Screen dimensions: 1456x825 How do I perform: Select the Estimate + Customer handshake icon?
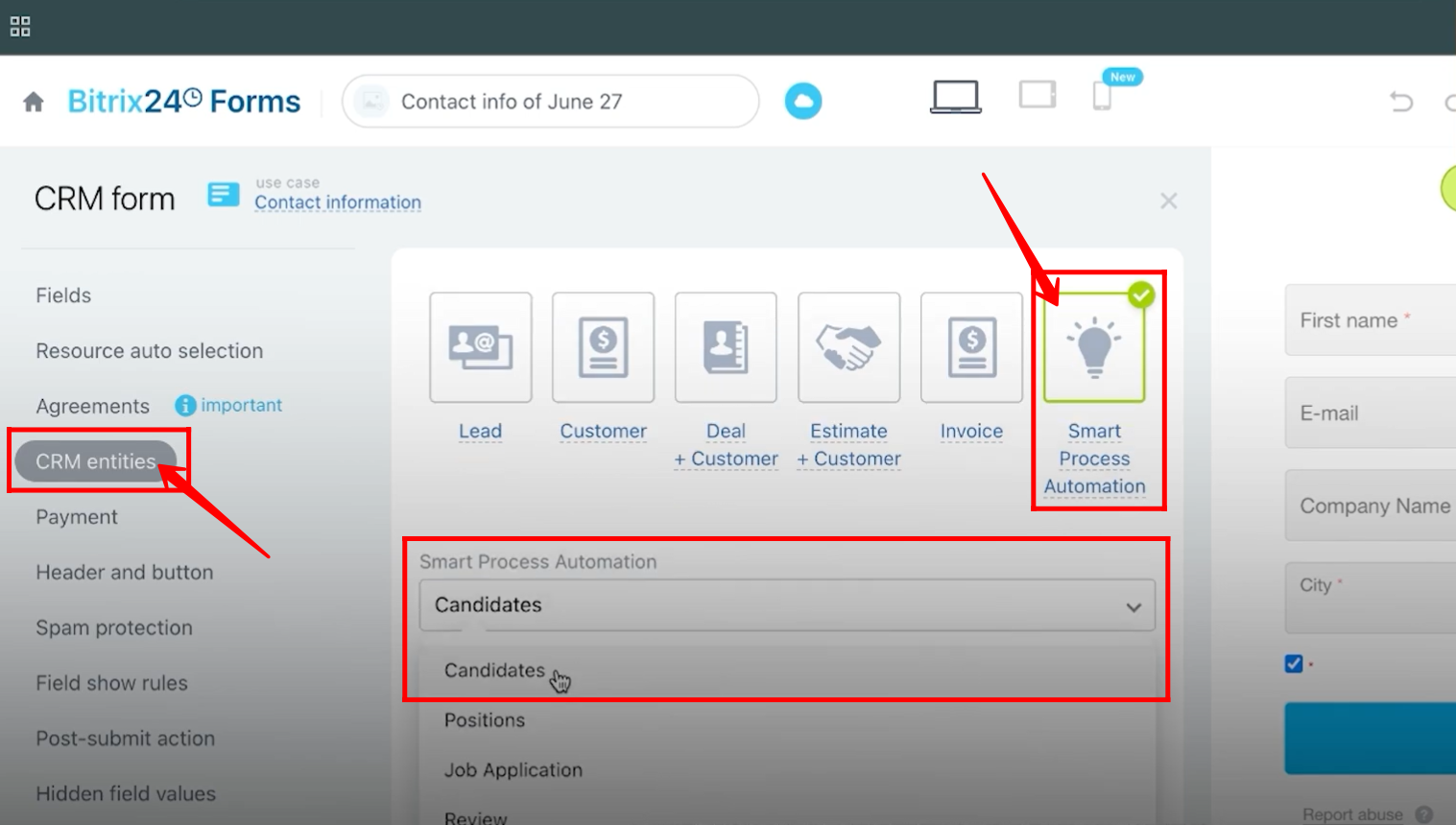click(x=849, y=347)
